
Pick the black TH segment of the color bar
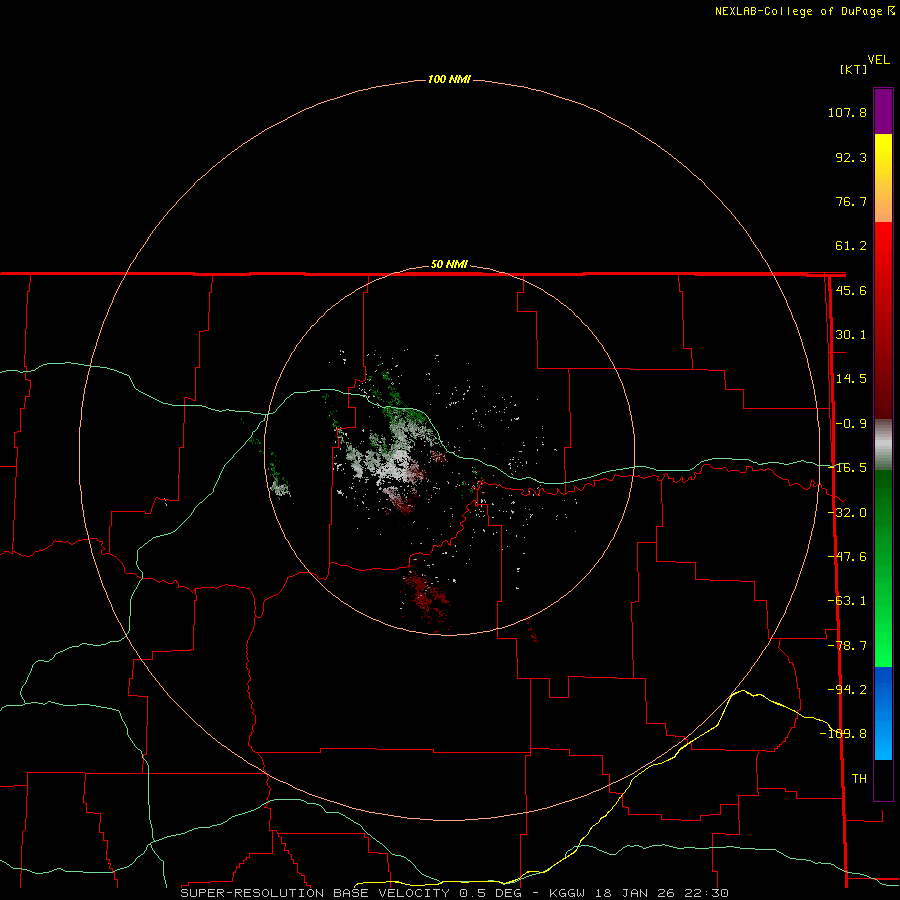click(x=883, y=779)
